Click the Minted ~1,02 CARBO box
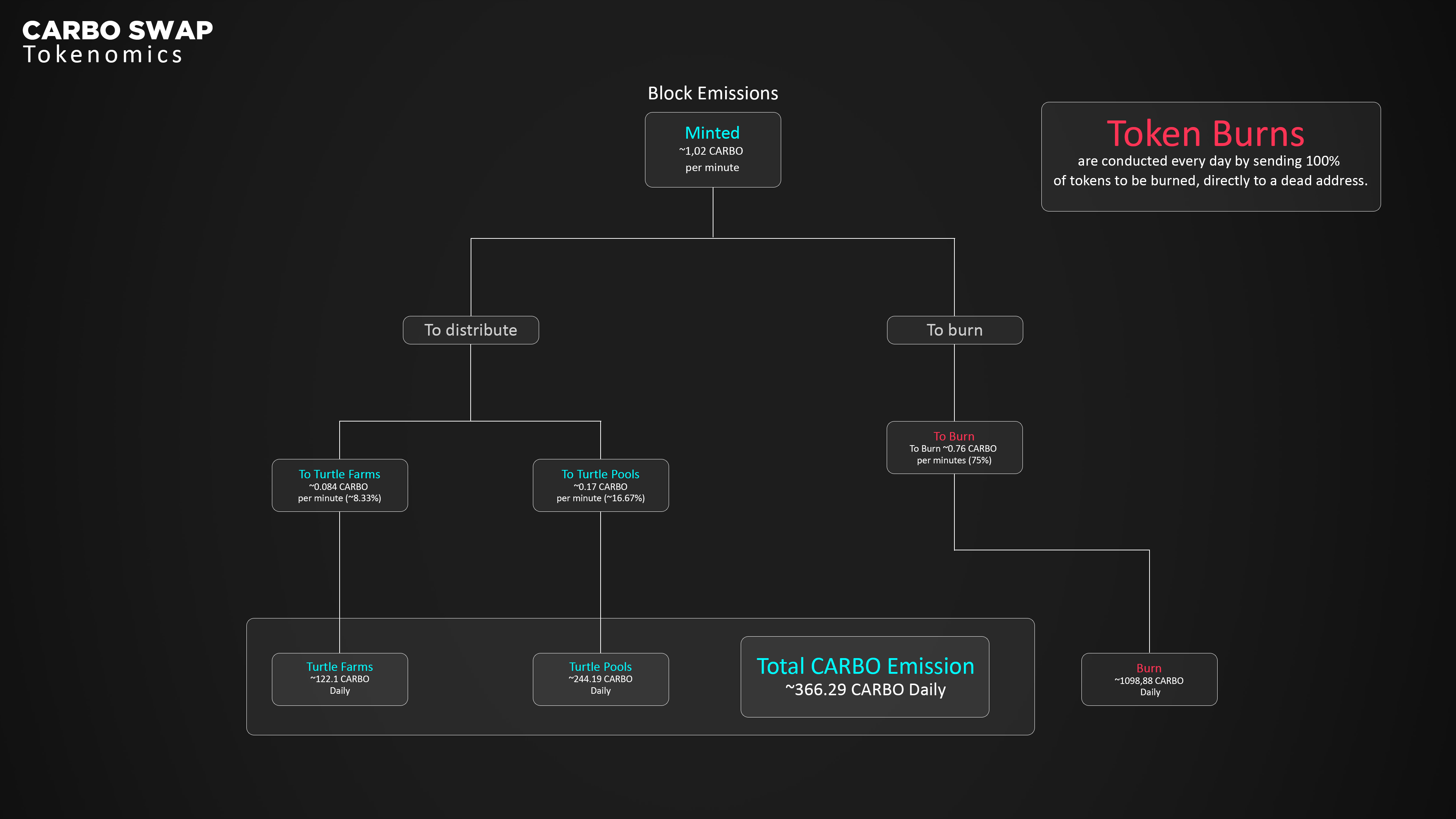This screenshot has height=819, width=1456. (712, 150)
